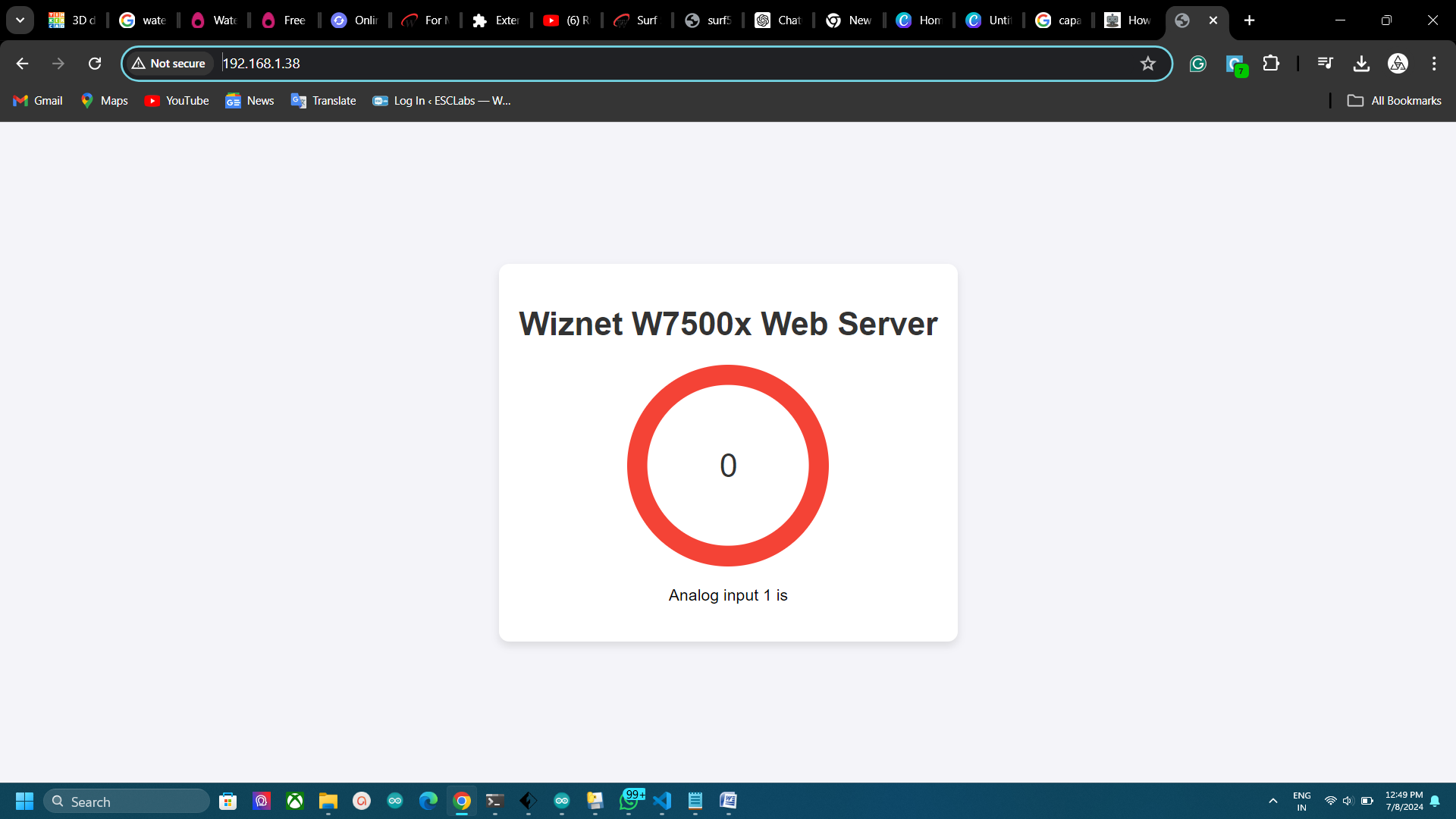Open Wi-Fi network settings in tray
Viewport: 1456px width, 819px height.
[x=1331, y=801]
